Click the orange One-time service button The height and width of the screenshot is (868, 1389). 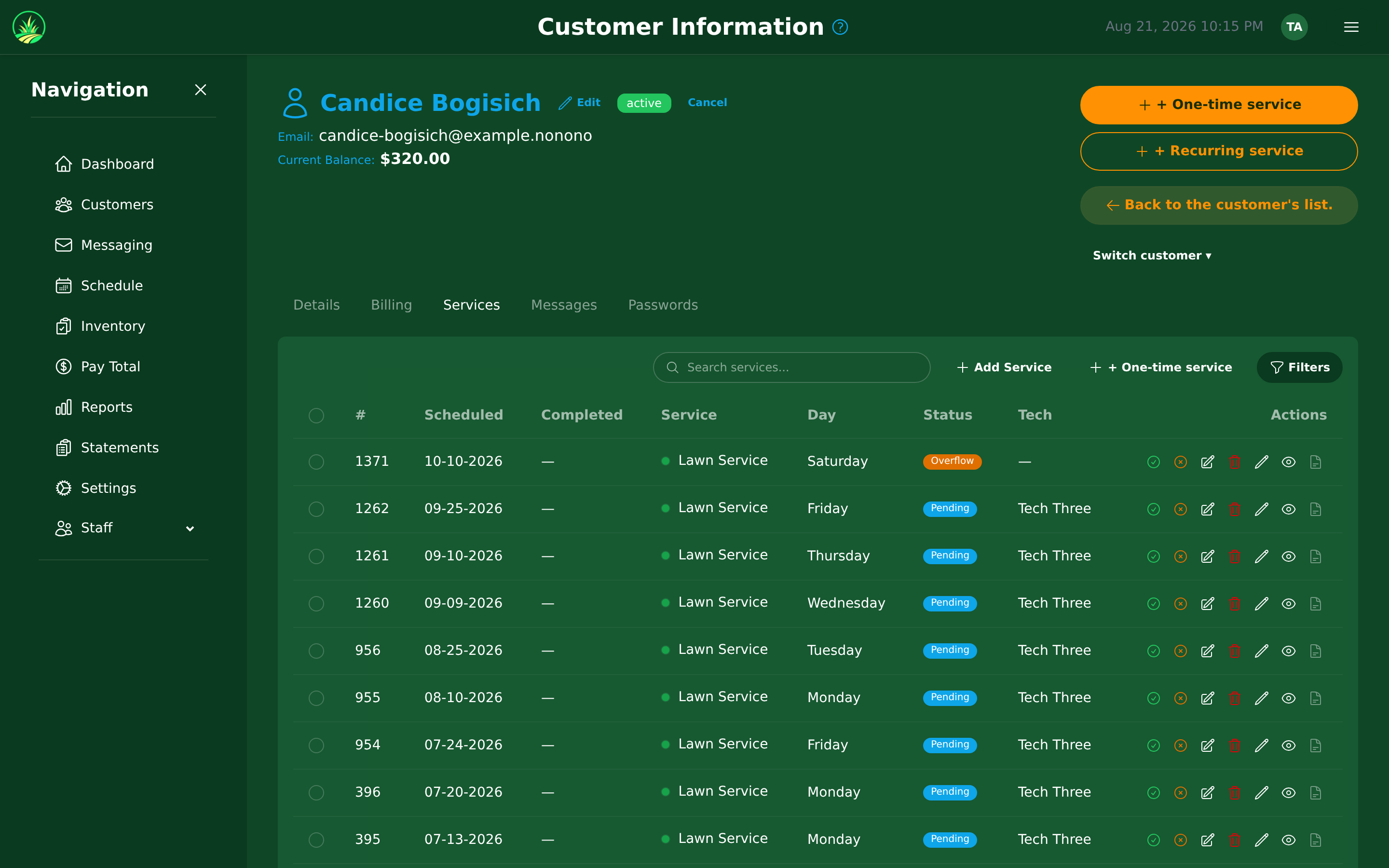tap(1219, 105)
